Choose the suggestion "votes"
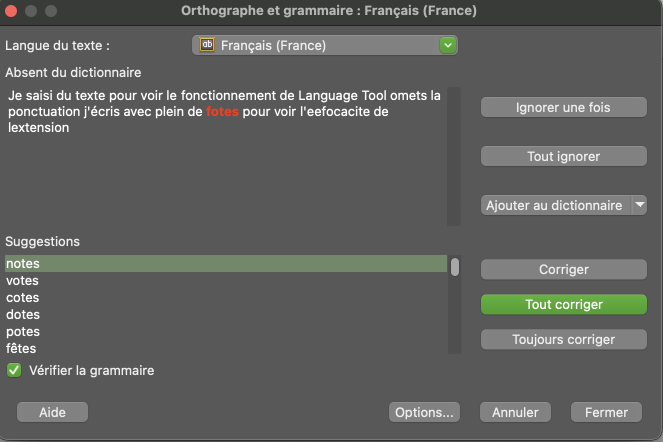The height and width of the screenshot is (442, 663). click(x=22, y=281)
